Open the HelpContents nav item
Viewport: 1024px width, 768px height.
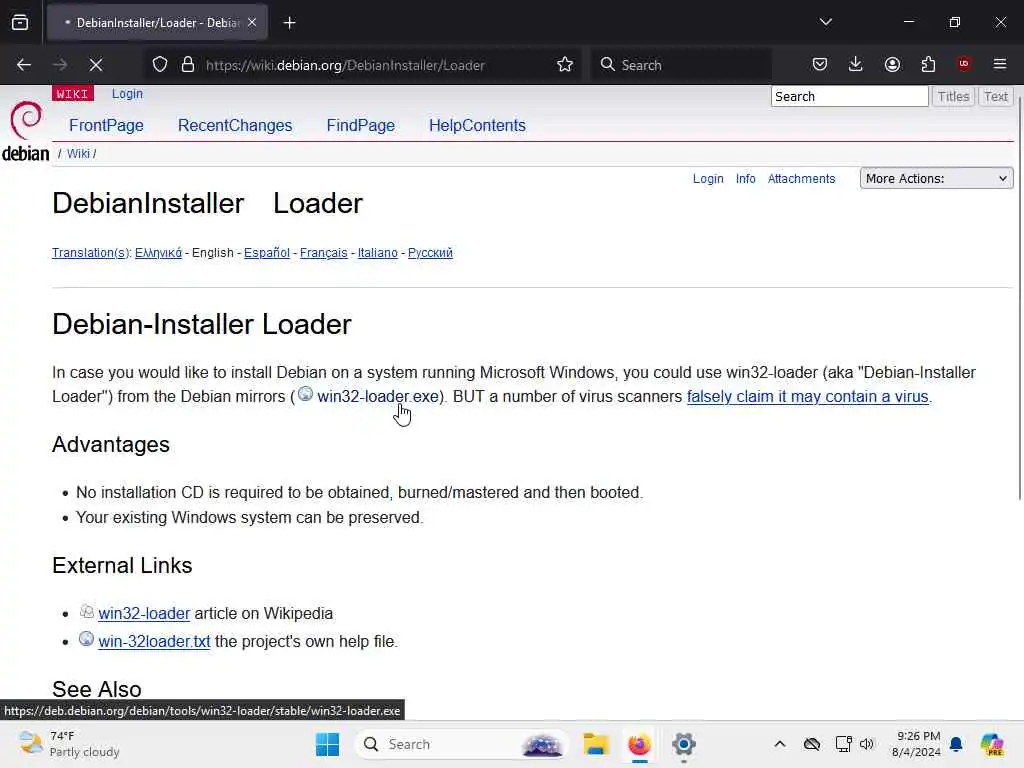click(x=477, y=125)
